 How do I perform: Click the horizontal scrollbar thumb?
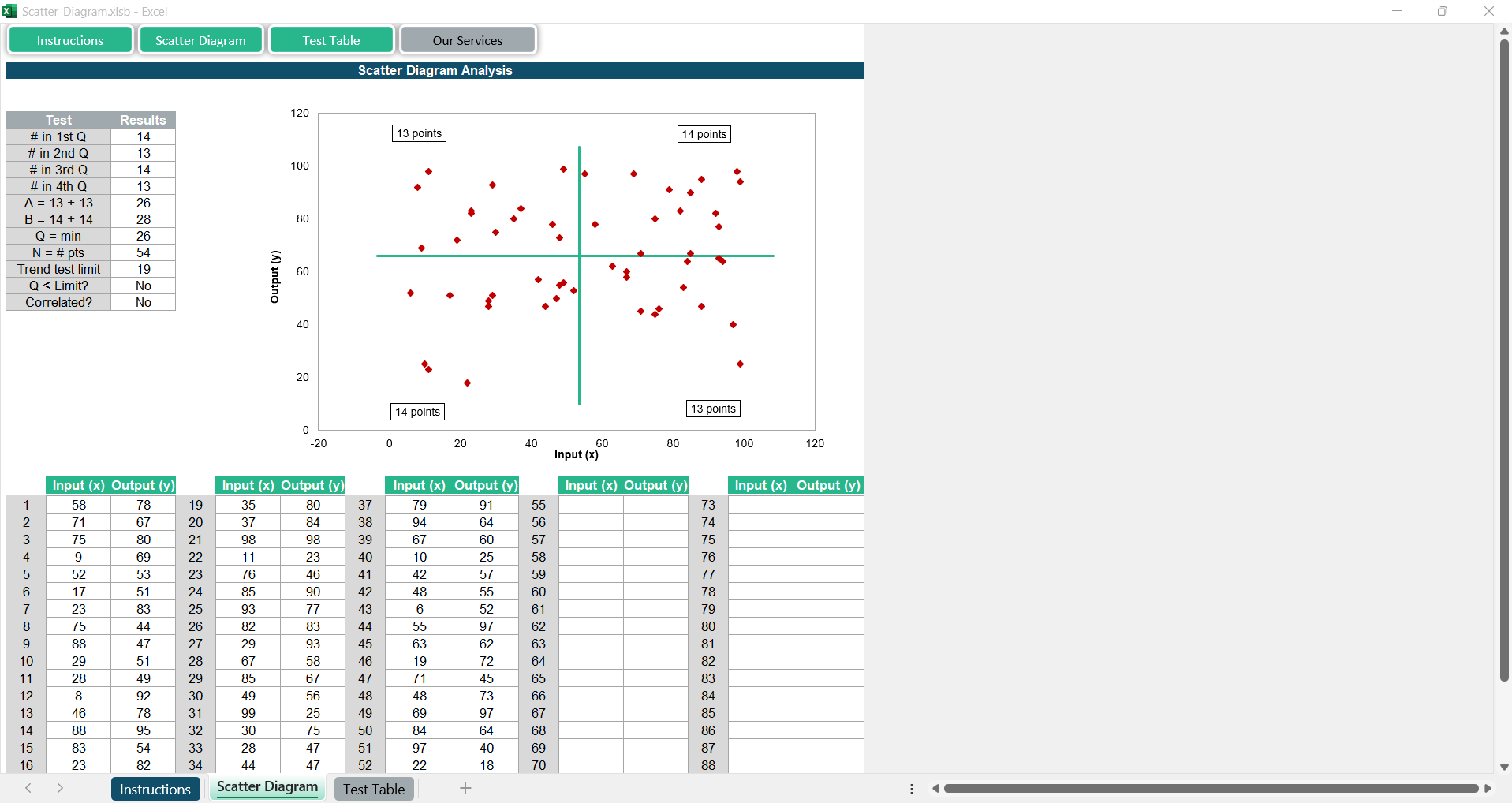(x=1211, y=788)
